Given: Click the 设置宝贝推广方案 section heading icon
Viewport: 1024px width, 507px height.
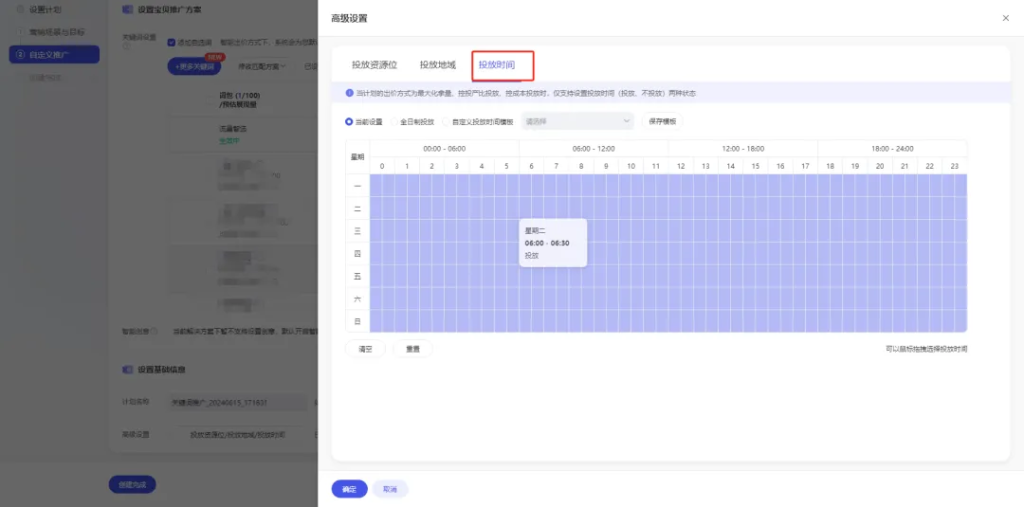Looking at the screenshot, I should tap(127, 10).
